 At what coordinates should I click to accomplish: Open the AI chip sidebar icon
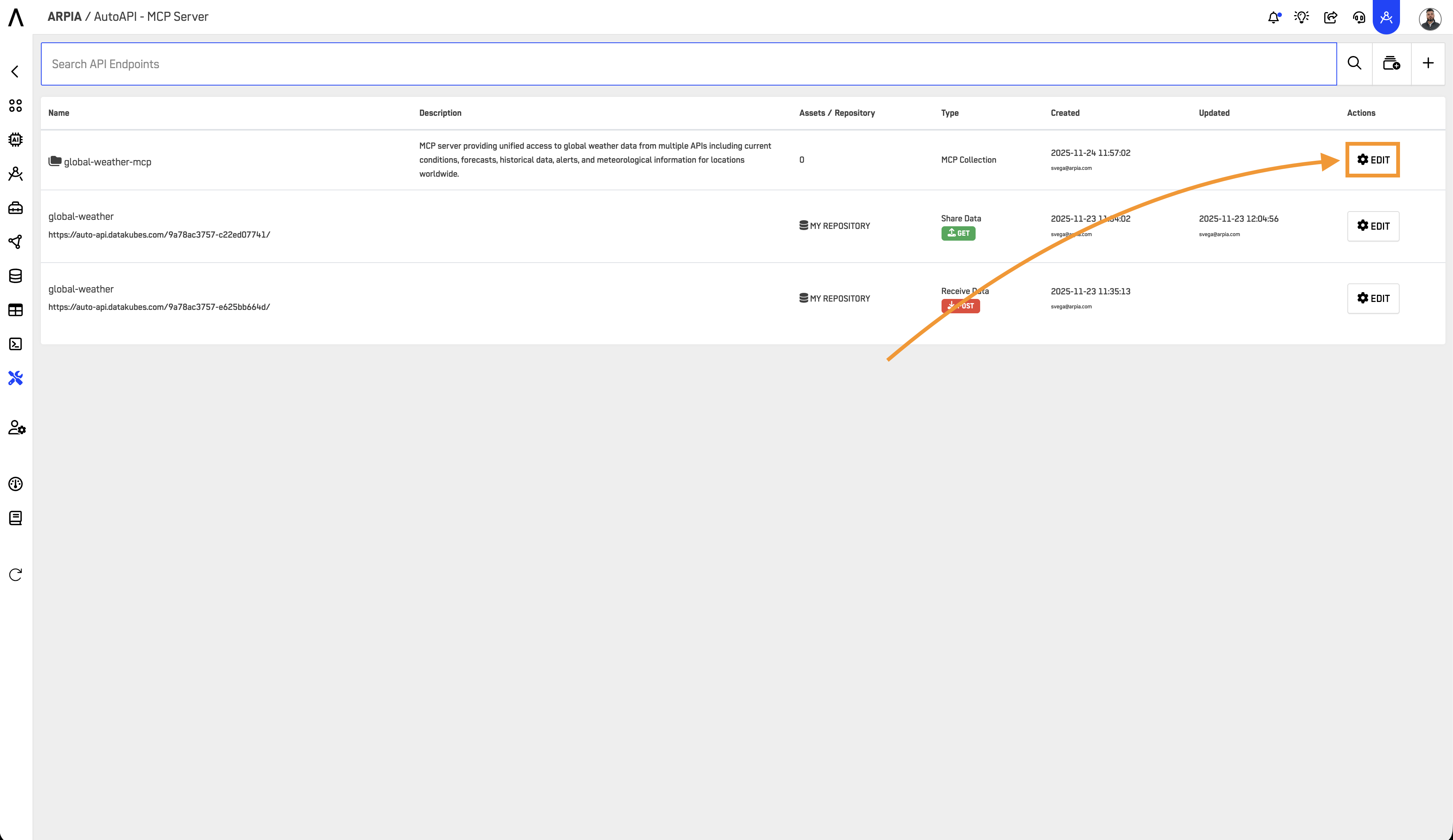click(x=16, y=139)
